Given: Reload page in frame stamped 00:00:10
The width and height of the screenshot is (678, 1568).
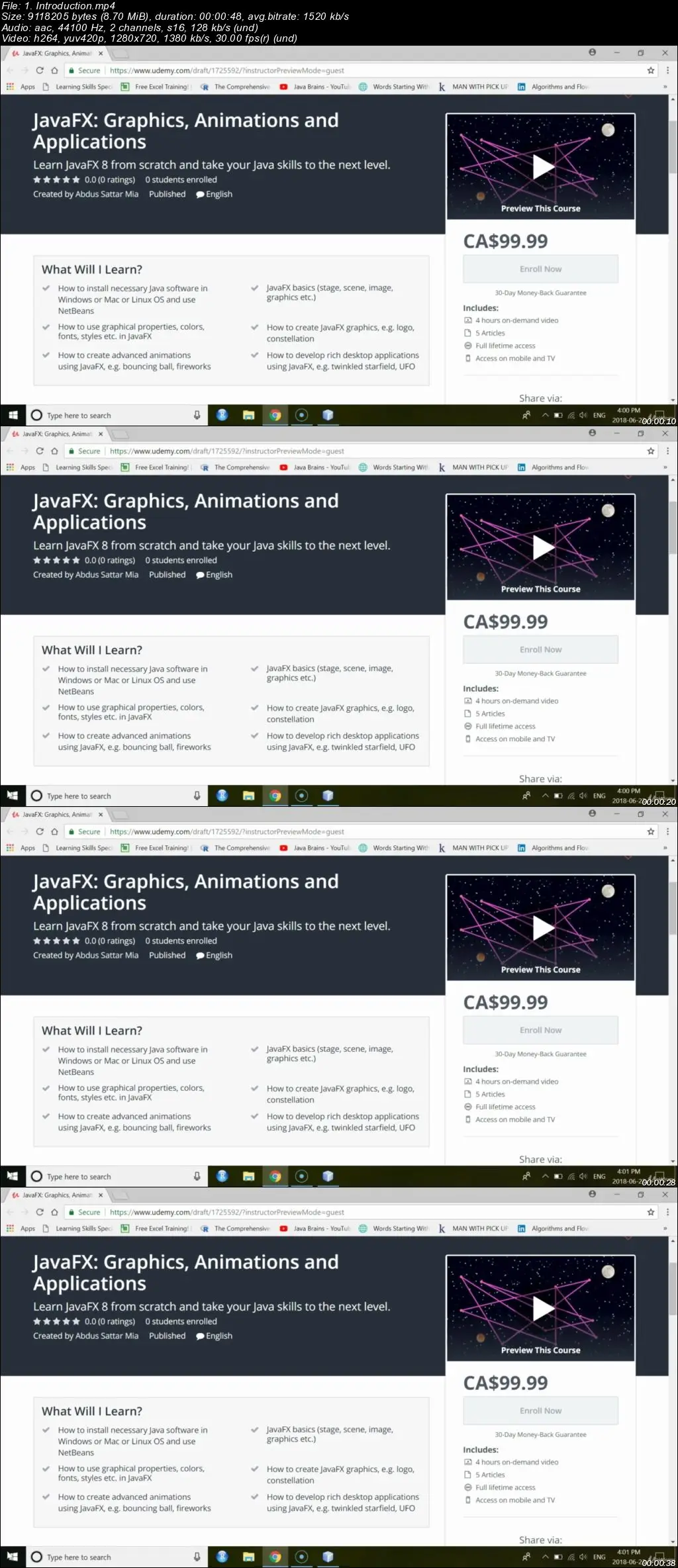Looking at the screenshot, I should (40, 70).
